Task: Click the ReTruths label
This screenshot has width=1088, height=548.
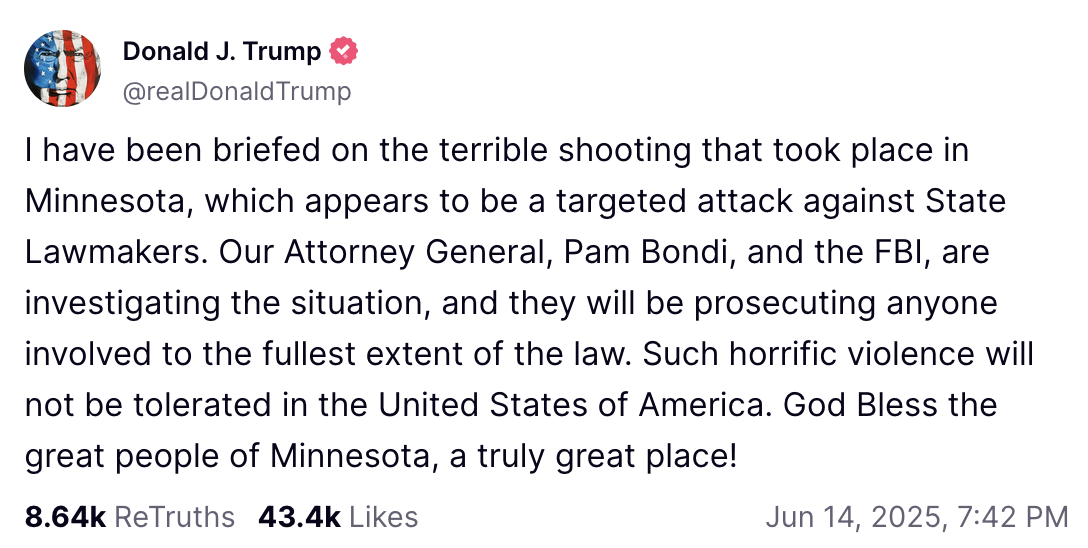Action: (174, 517)
